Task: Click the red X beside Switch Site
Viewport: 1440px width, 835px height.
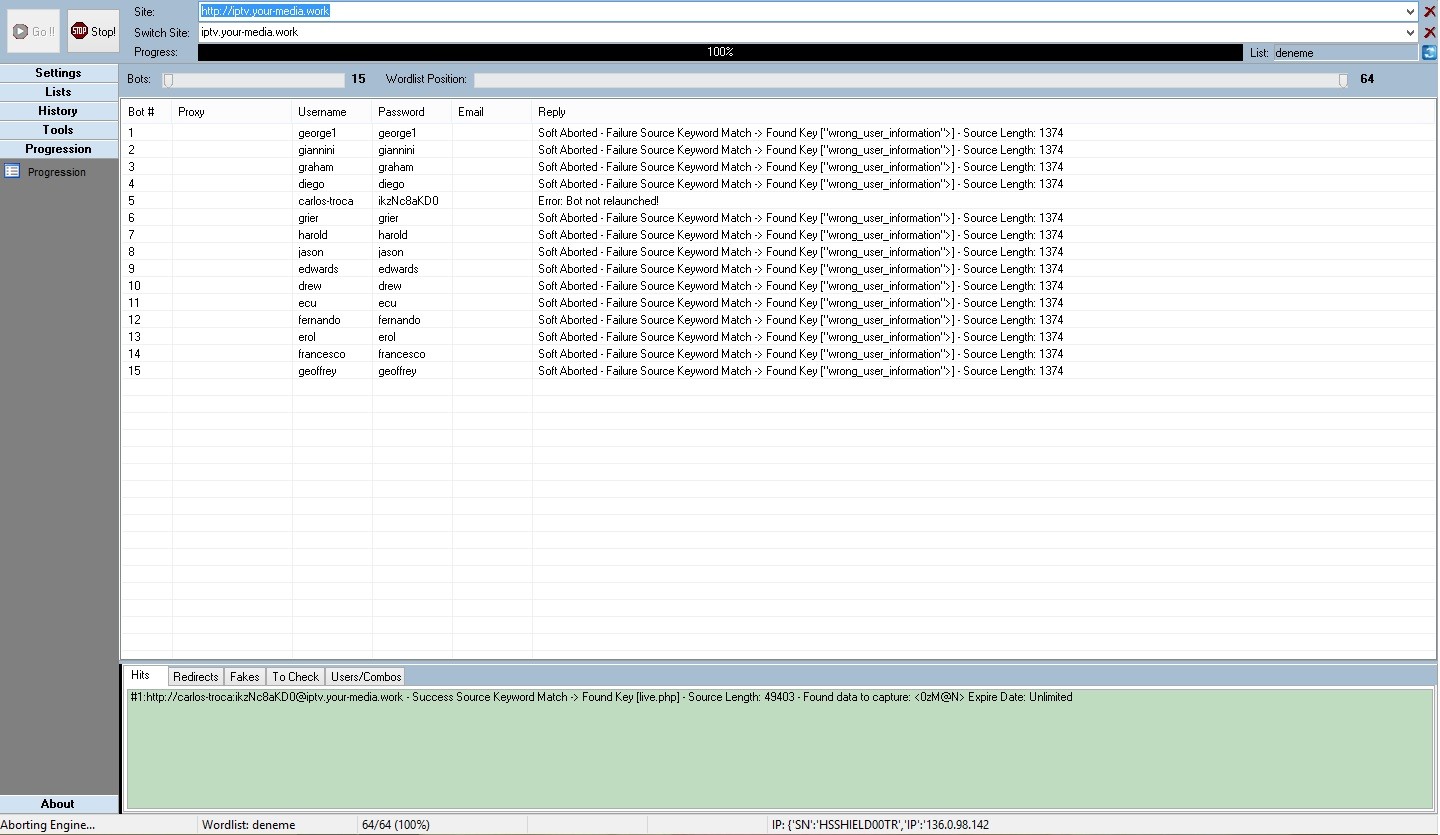Action: (x=1430, y=32)
